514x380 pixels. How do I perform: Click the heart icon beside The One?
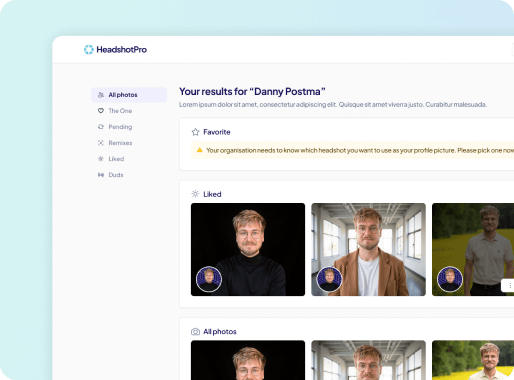(x=101, y=111)
